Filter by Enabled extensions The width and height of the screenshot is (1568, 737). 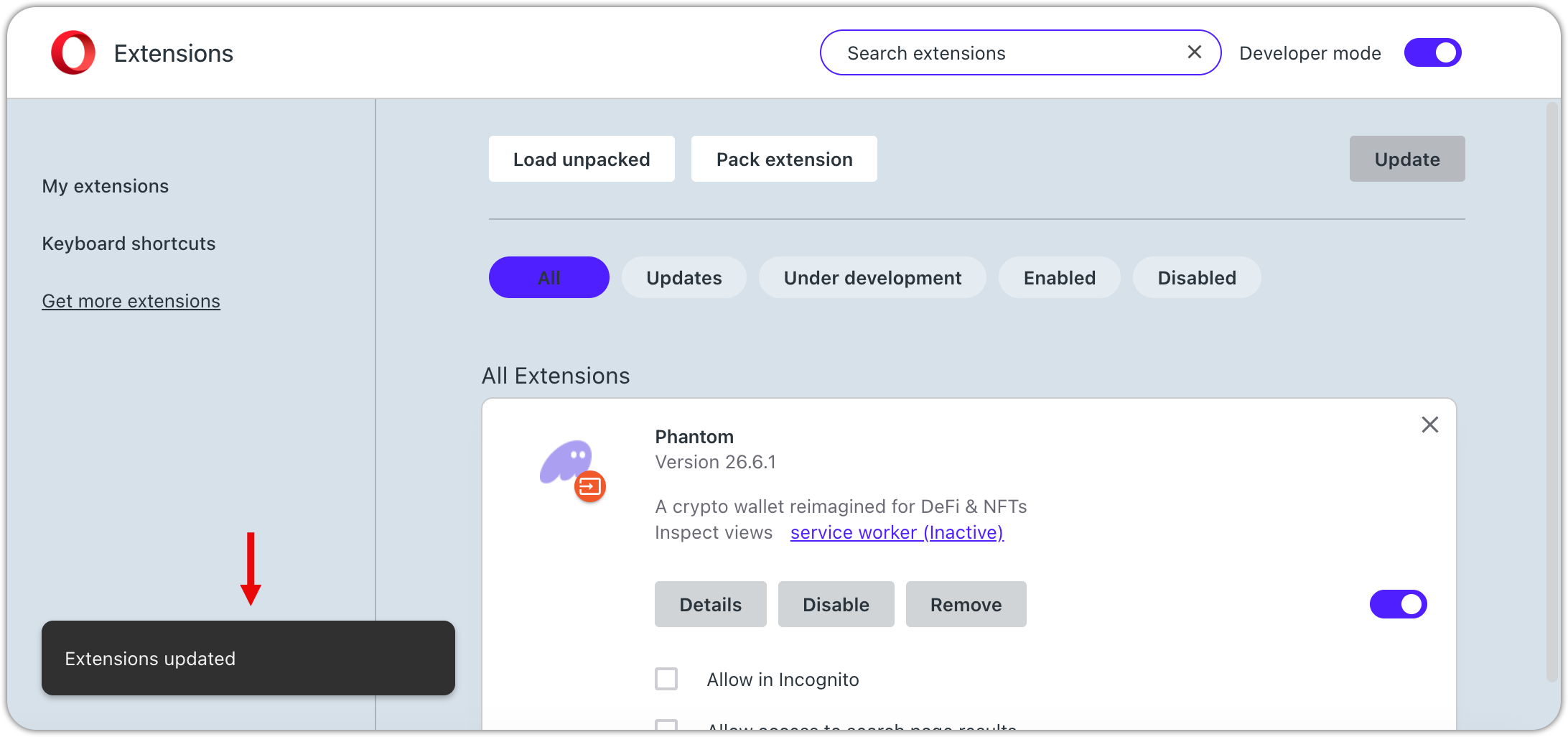click(1059, 278)
